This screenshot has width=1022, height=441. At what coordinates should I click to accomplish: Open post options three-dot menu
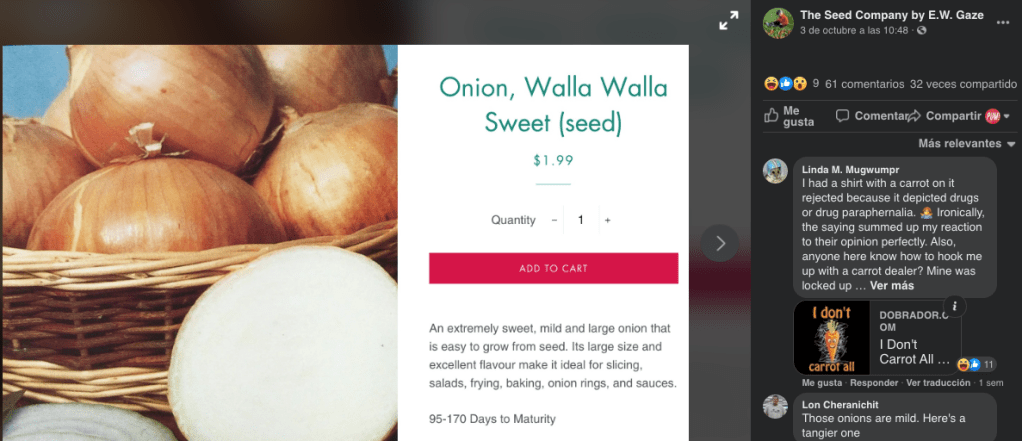click(x=1002, y=23)
